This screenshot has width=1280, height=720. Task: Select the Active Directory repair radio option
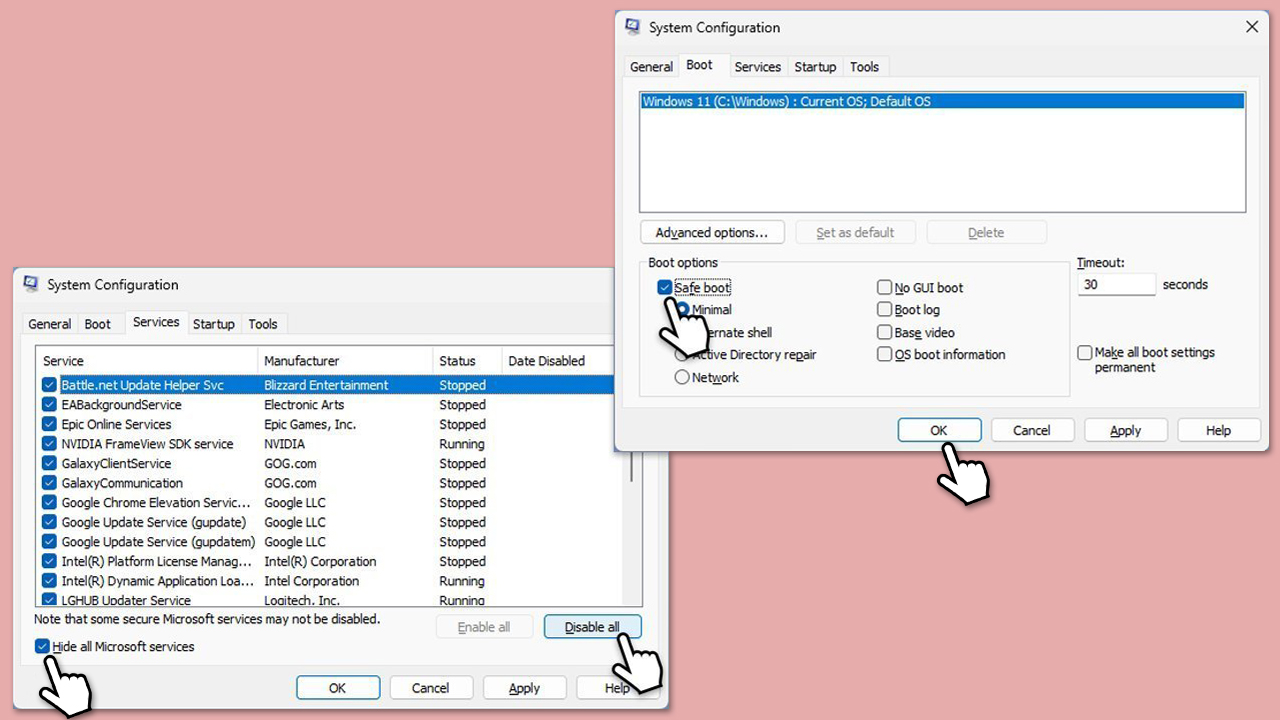[x=682, y=355]
